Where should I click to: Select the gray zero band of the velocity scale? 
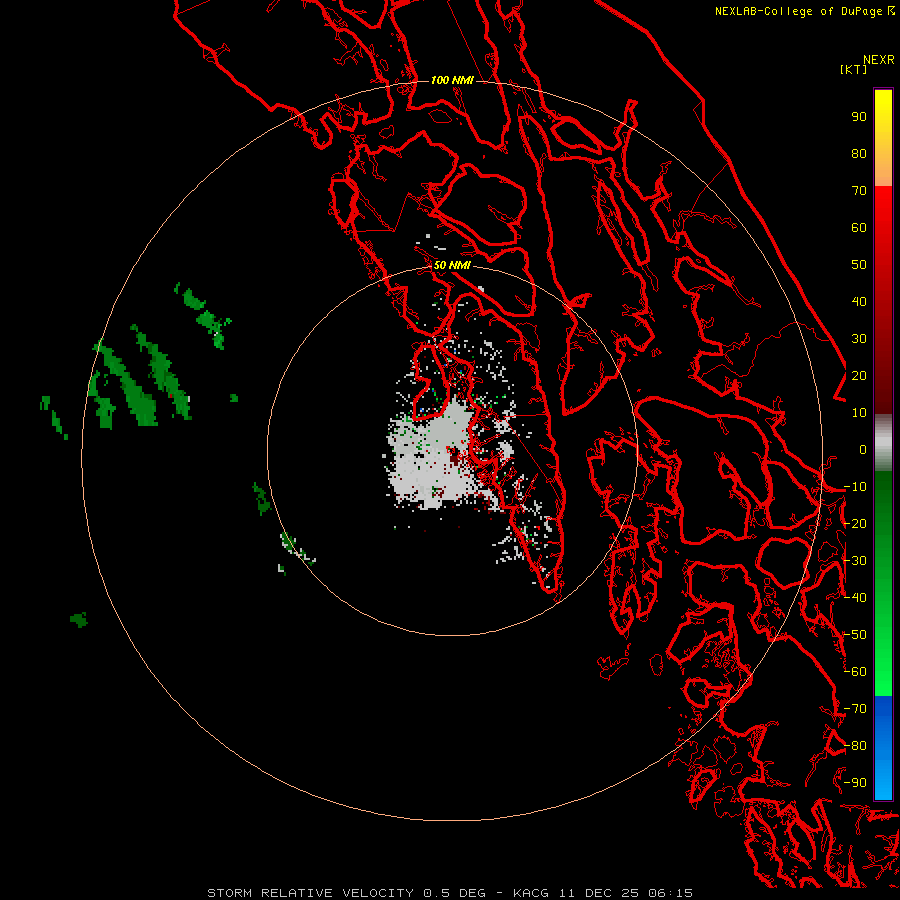(883, 443)
